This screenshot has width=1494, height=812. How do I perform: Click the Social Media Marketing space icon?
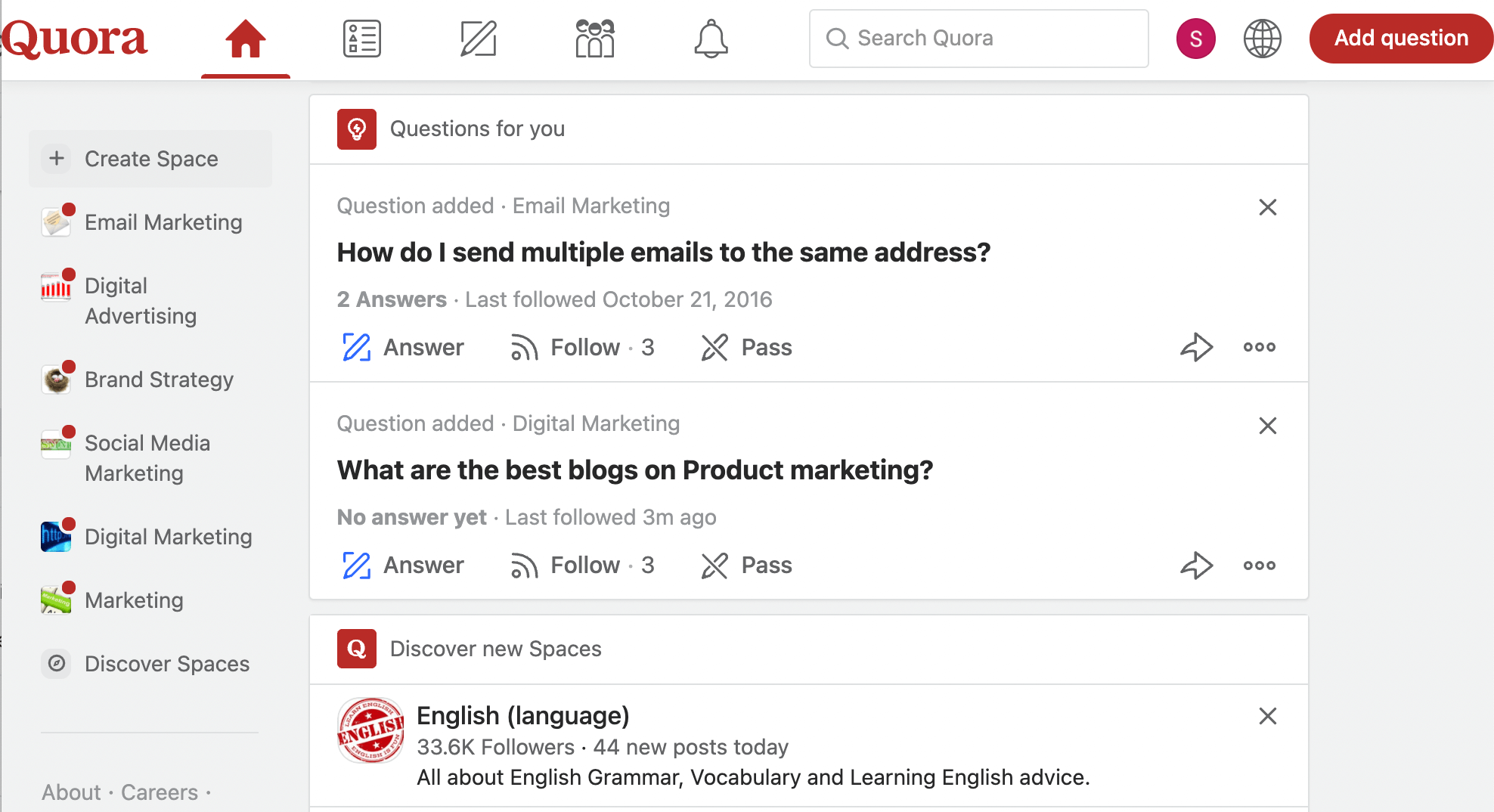click(56, 443)
